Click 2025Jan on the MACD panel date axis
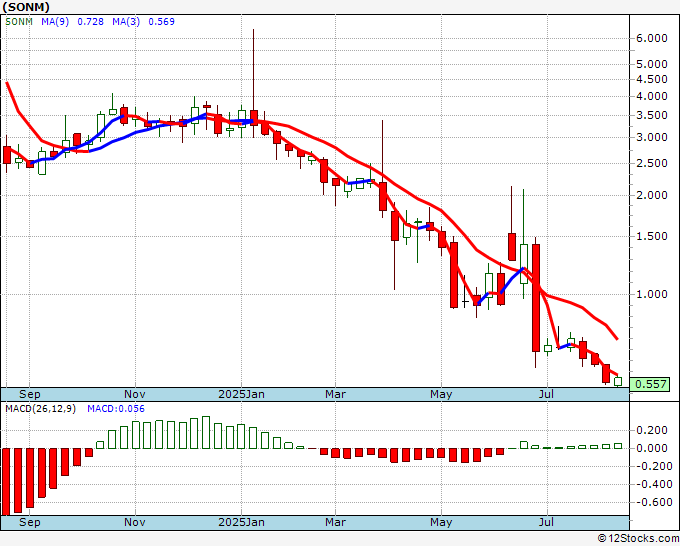This screenshot has width=680, height=546. 242,522
